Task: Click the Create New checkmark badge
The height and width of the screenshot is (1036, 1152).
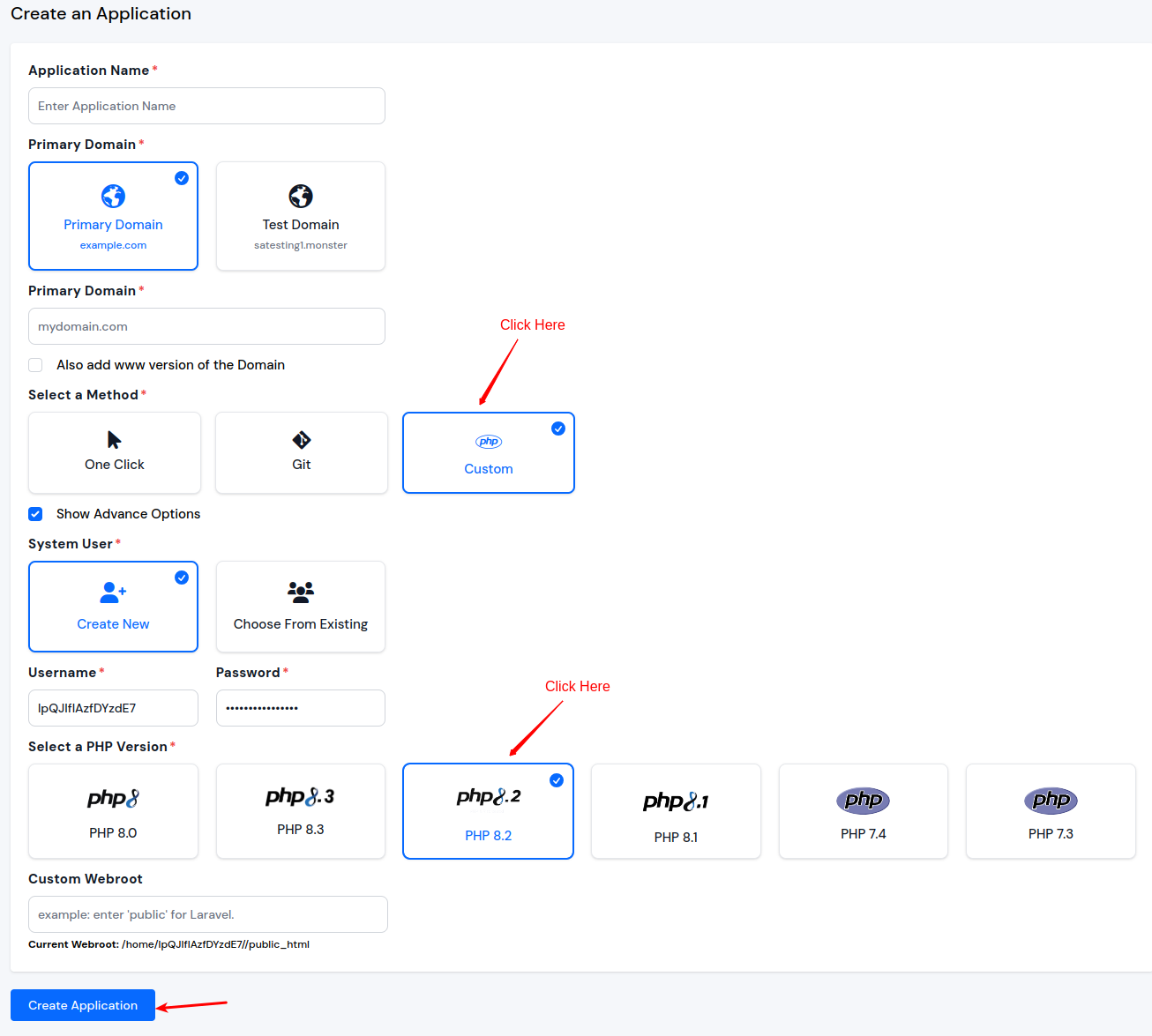Action: click(182, 578)
